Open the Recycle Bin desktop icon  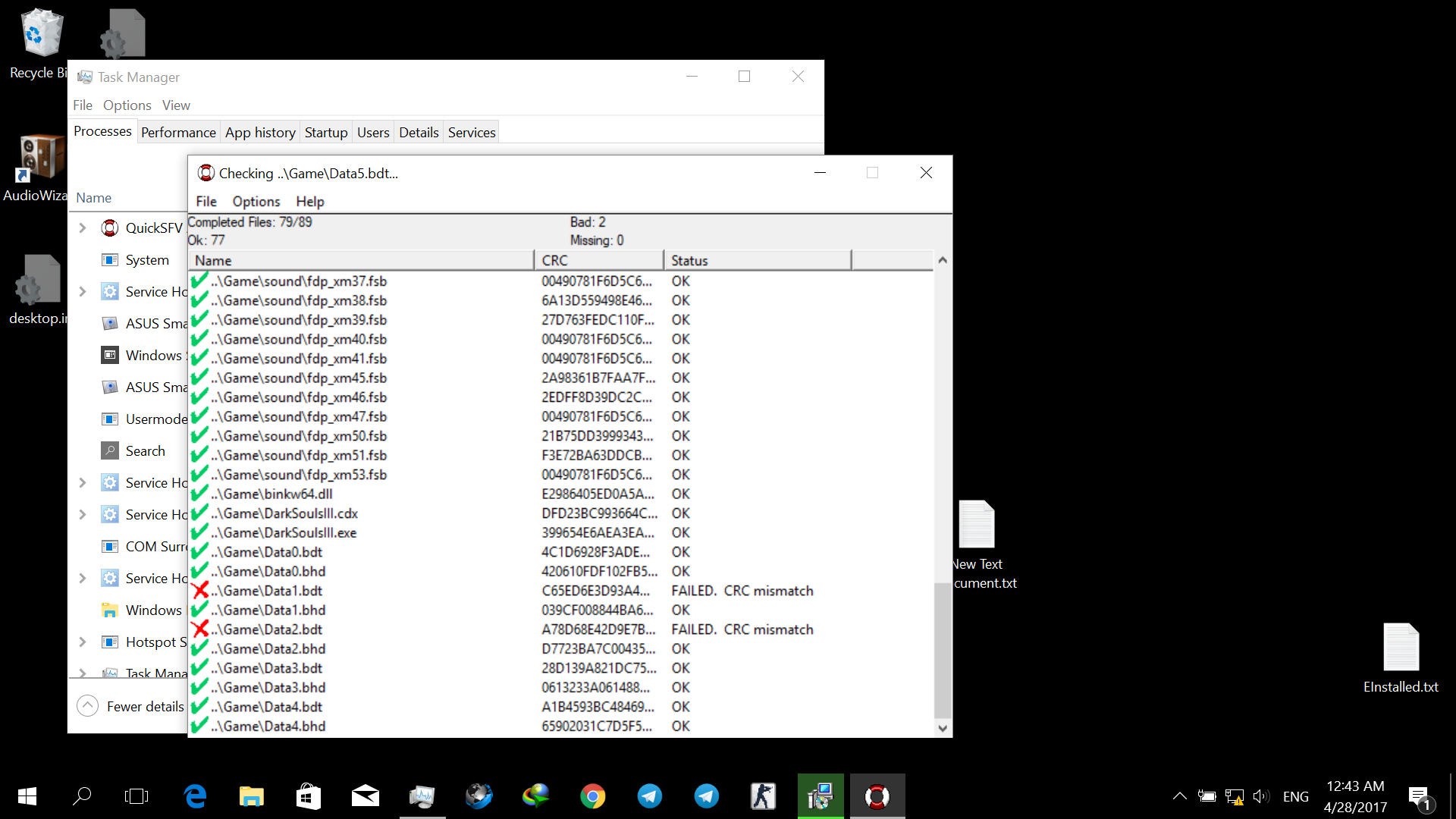coord(42,34)
